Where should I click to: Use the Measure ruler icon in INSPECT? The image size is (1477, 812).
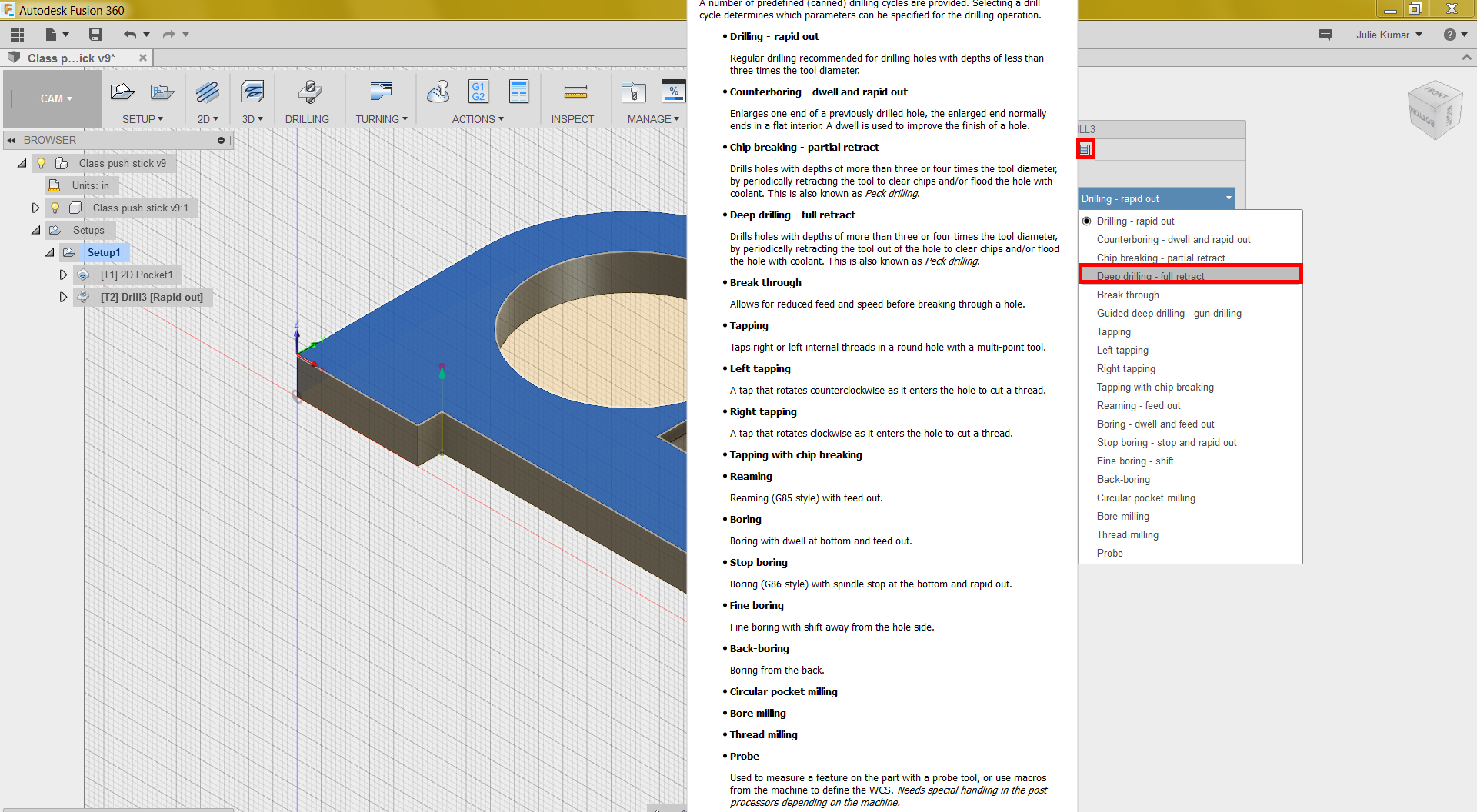(x=575, y=93)
